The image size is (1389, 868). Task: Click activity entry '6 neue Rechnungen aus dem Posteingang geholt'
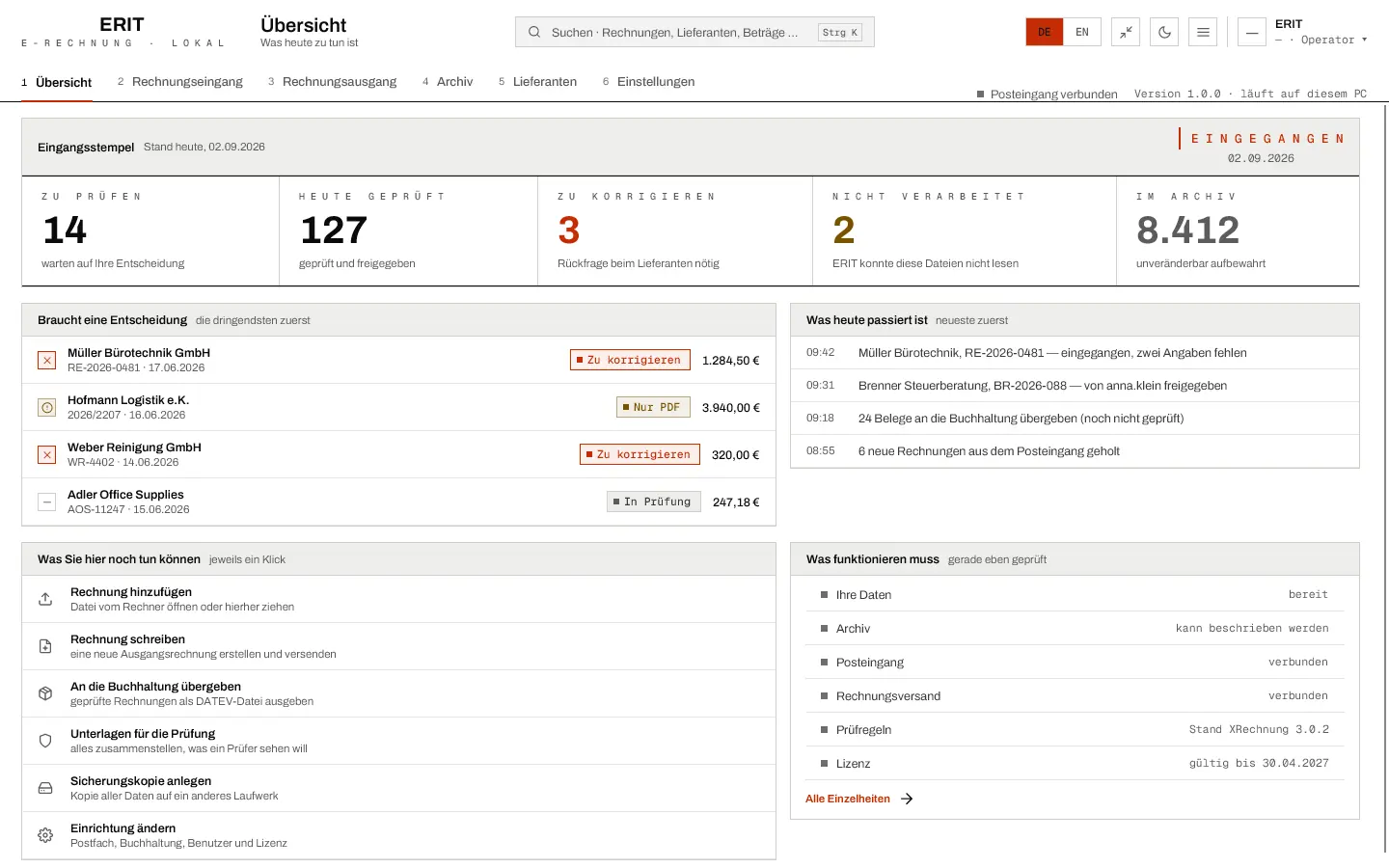1075,451
